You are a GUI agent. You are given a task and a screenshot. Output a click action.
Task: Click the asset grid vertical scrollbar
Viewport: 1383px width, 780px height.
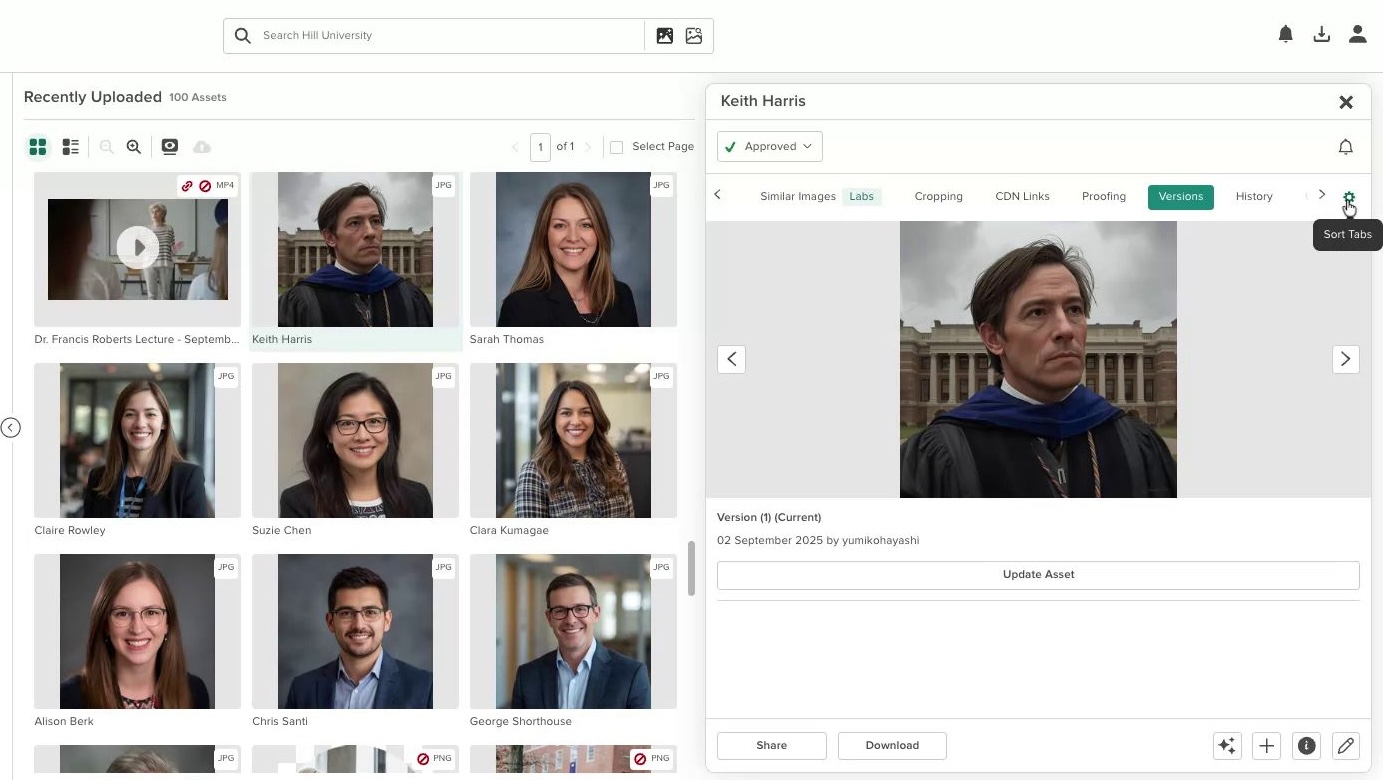pyautogui.click(x=691, y=569)
